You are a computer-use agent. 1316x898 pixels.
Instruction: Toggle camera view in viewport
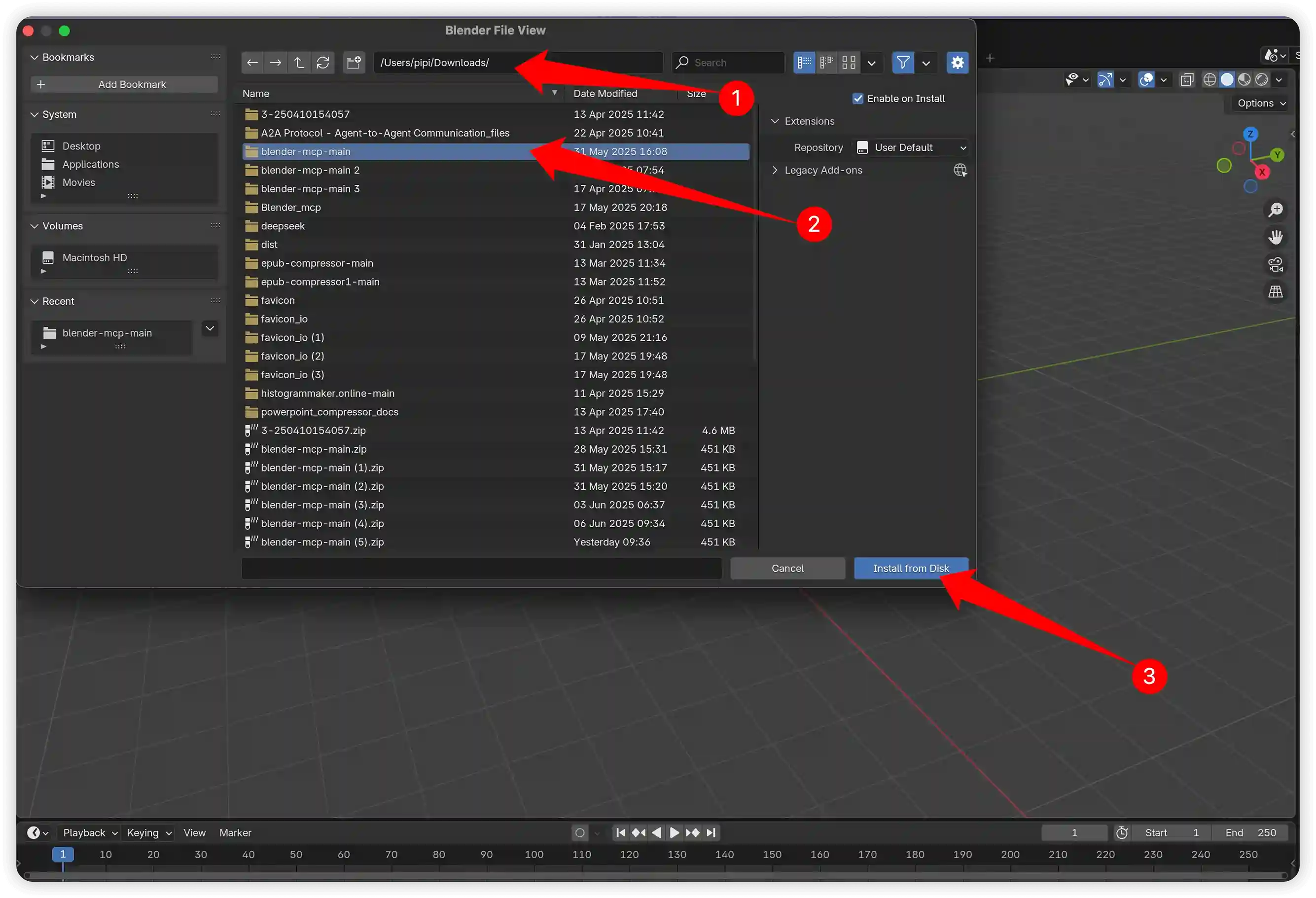point(1275,264)
